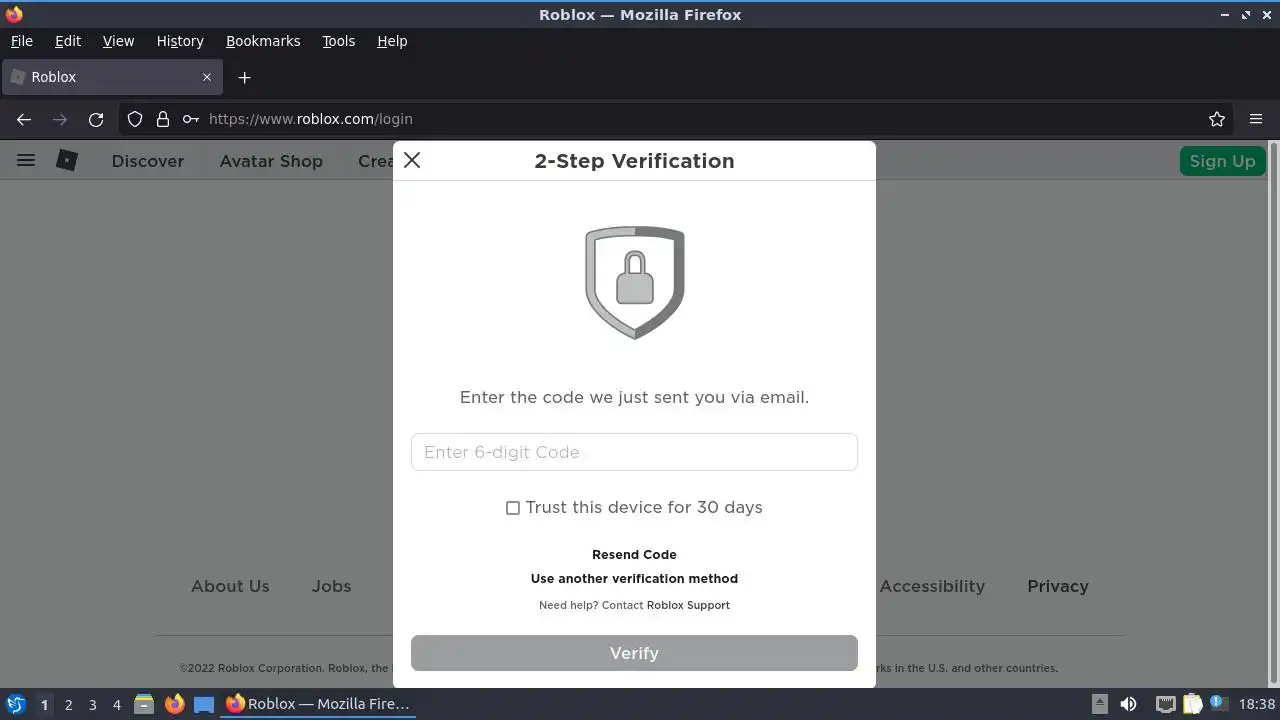1280x720 pixels.
Task: Open the Tools menu
Action: [338, 41]
